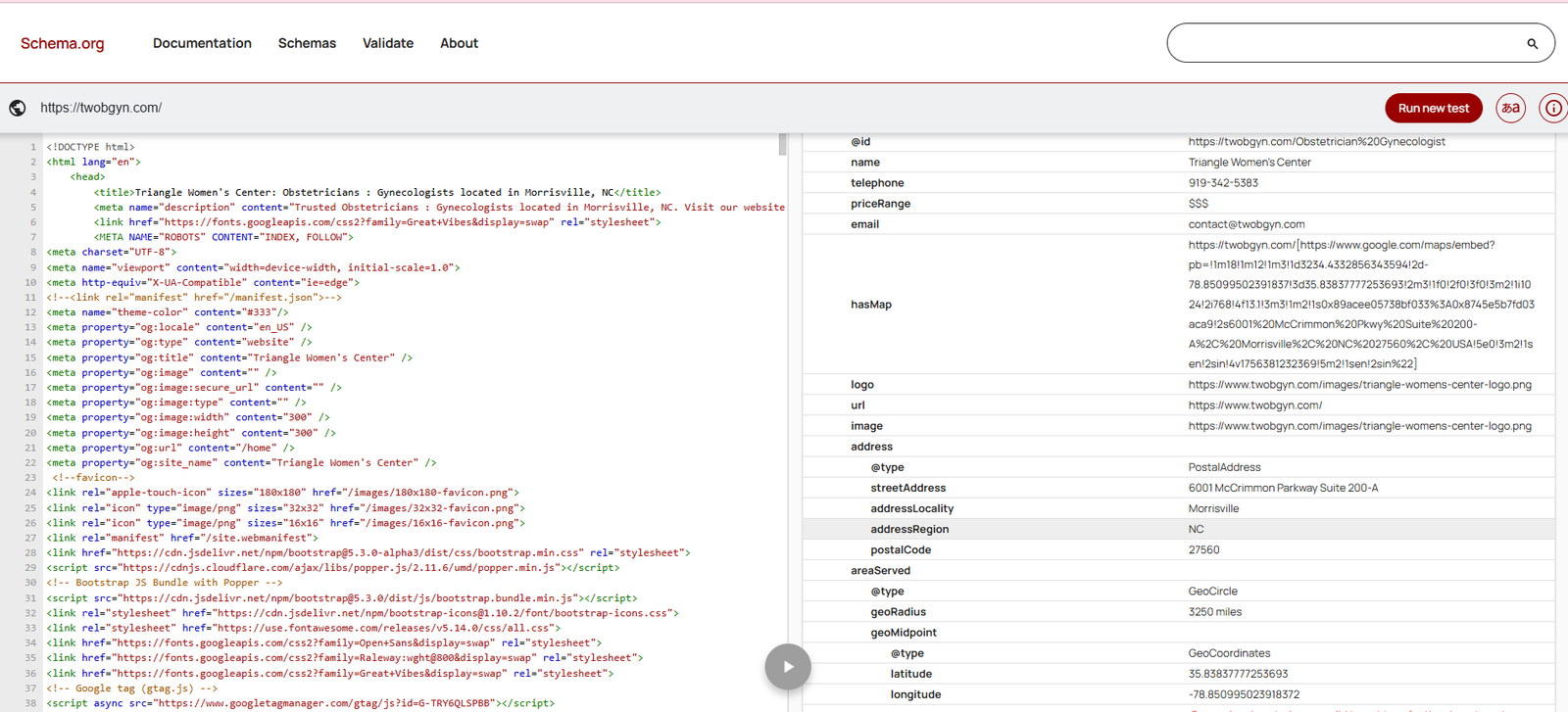The height and width of the screenshot is (712, 1568).
Task: Select the addressRegion row
Action: pos(909,529)
